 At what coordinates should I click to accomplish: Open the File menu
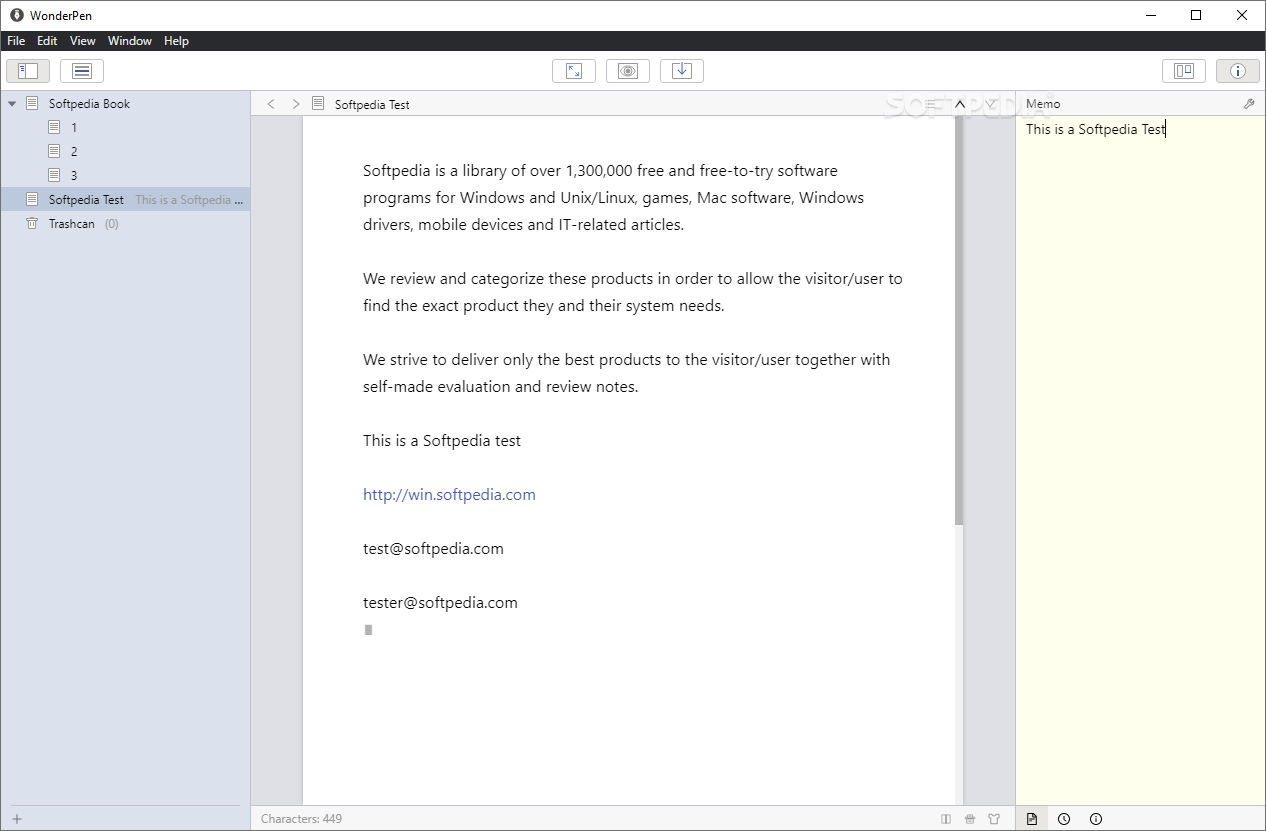(16, 41)
